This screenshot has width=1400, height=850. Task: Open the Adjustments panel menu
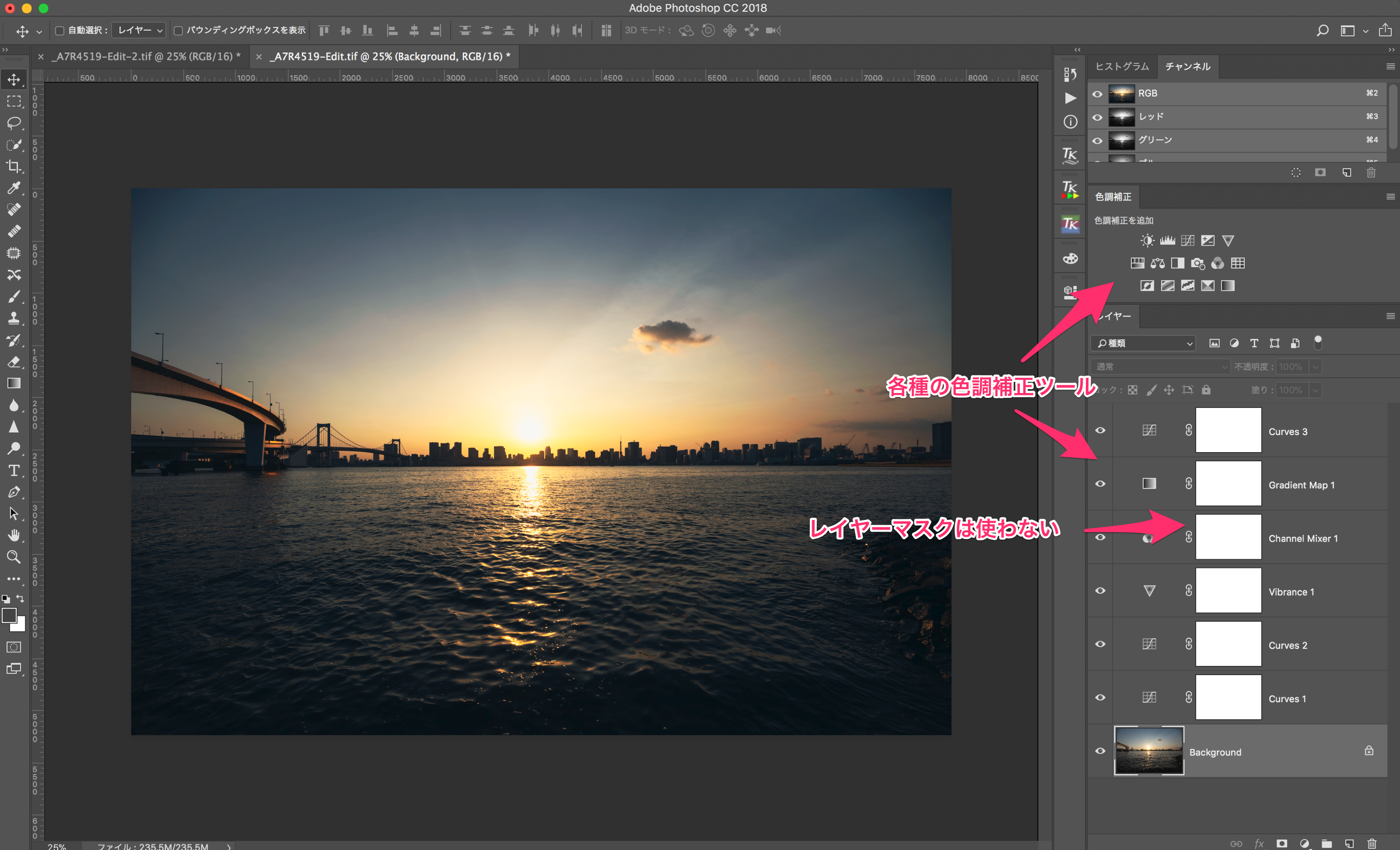tap(1390, 197)
